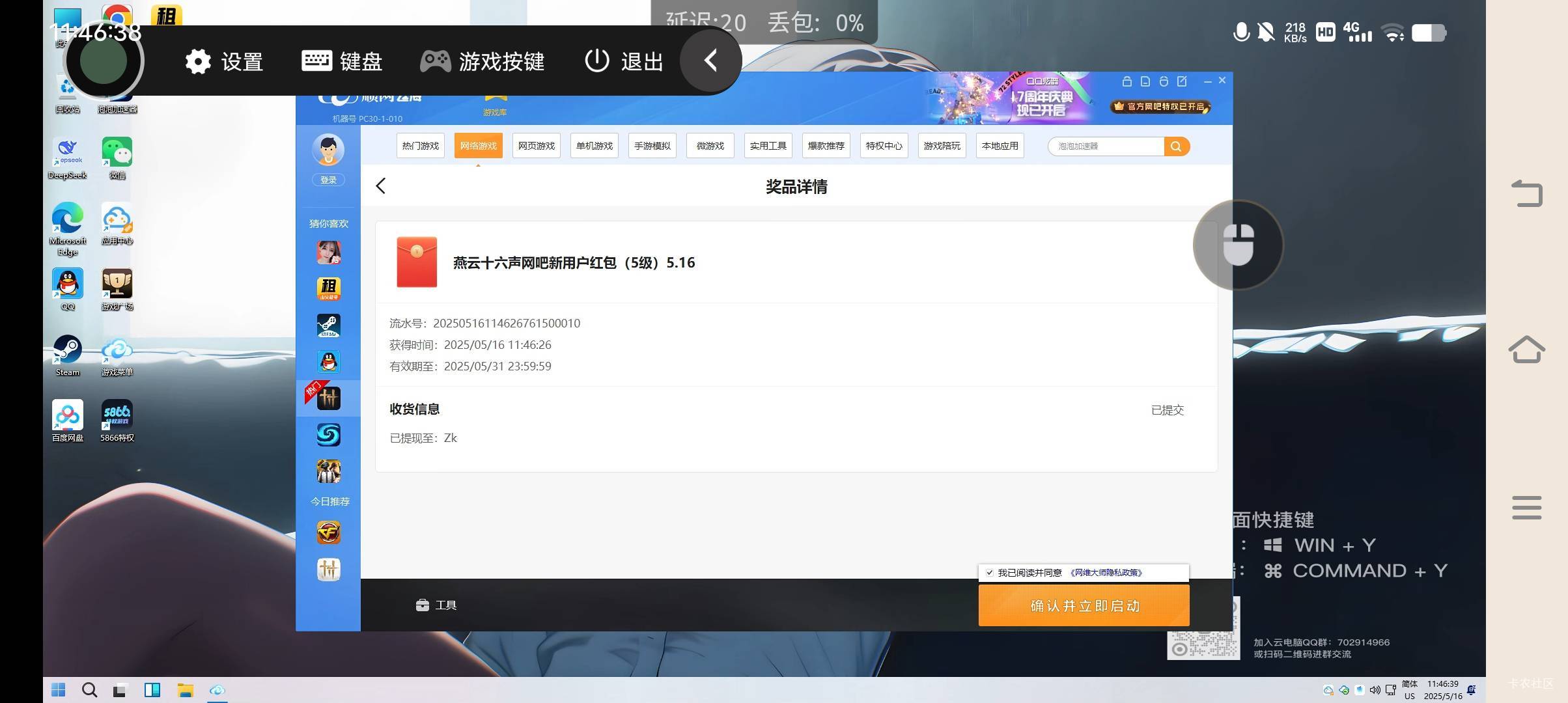Switch to the 热门游戏 tab
The width and height of the screenshot is (1568, 703).
pyautogui.click(x=420, y=146)
